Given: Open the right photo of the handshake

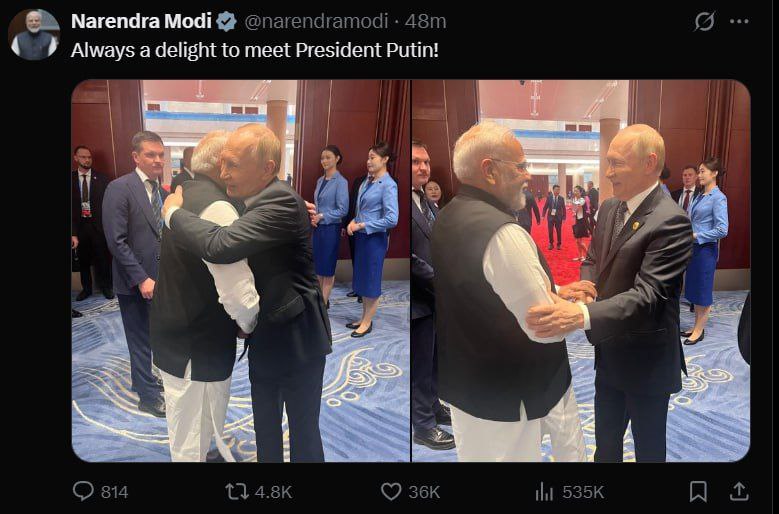Looking at the screenshot, I should (581, 270).
